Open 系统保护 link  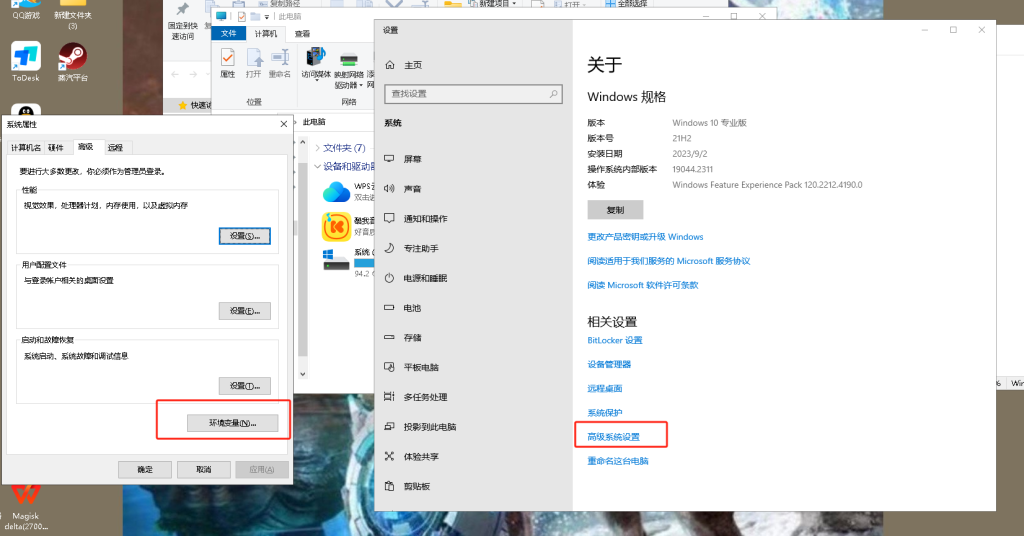click(605, 413)
